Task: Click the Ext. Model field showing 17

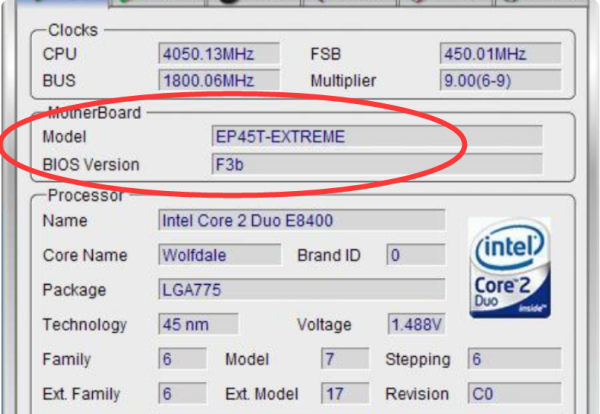Action: coord(345,393)
